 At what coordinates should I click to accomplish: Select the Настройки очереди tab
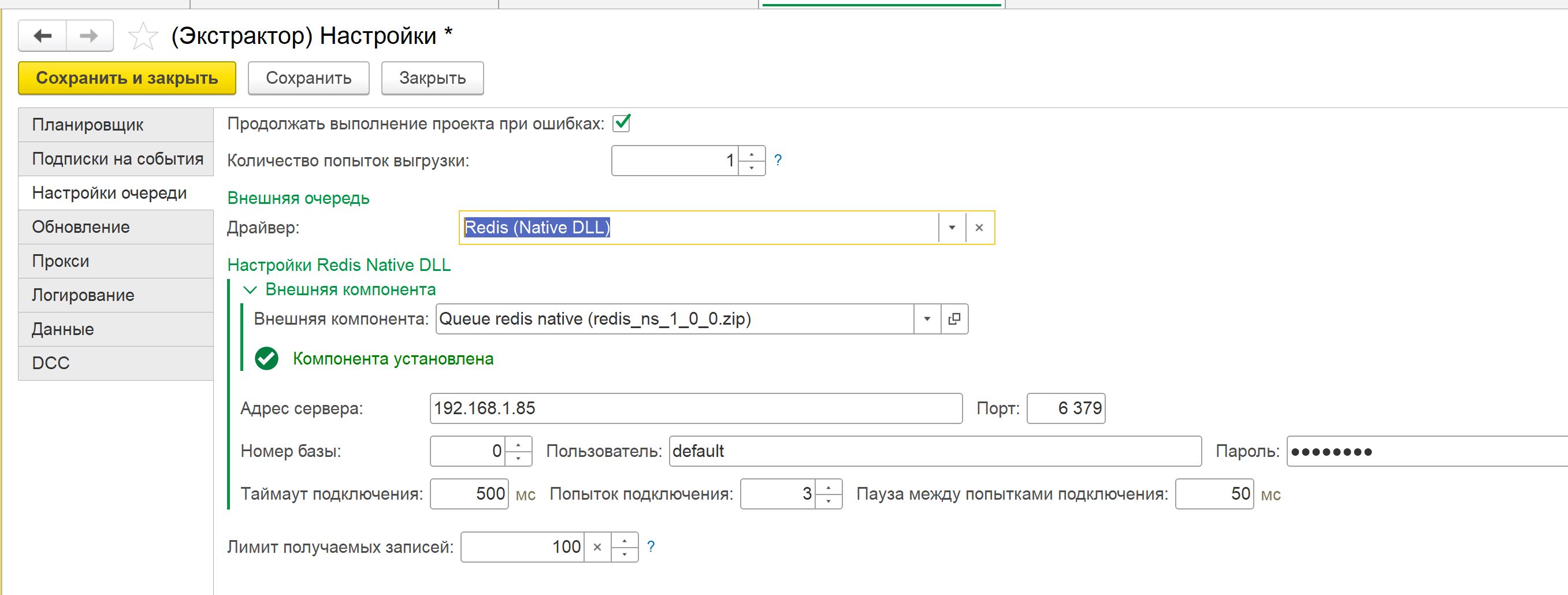[116, 193]
